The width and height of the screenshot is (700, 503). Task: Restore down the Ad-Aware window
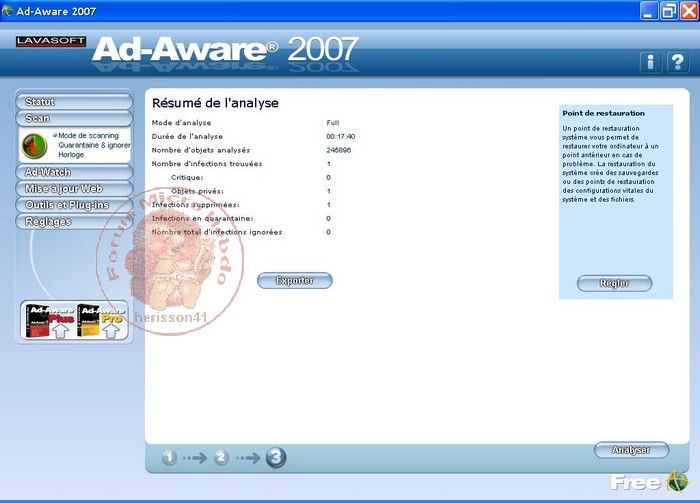click(669, 11)
